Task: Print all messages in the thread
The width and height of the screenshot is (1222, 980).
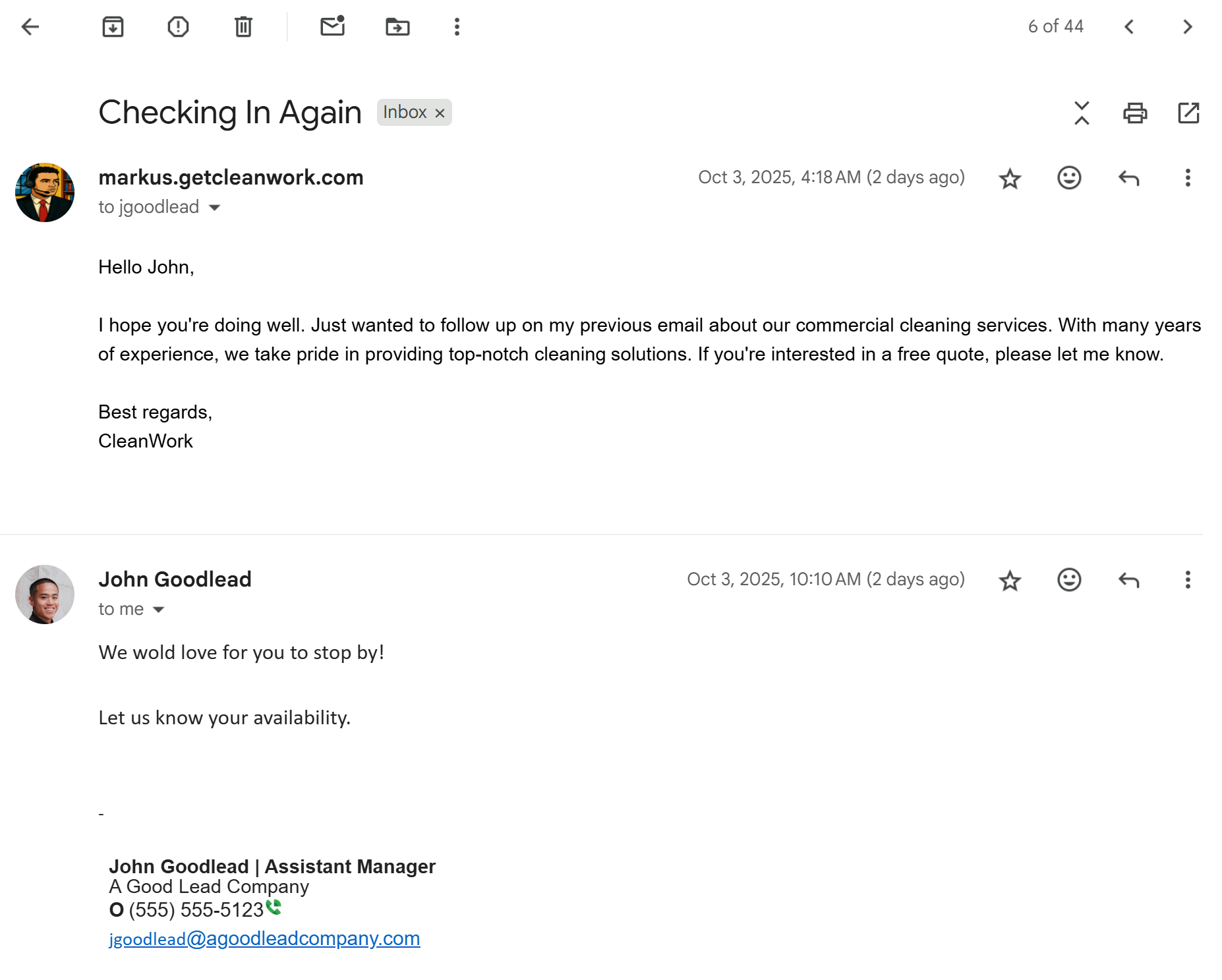Action: [x=1134, y=113]
